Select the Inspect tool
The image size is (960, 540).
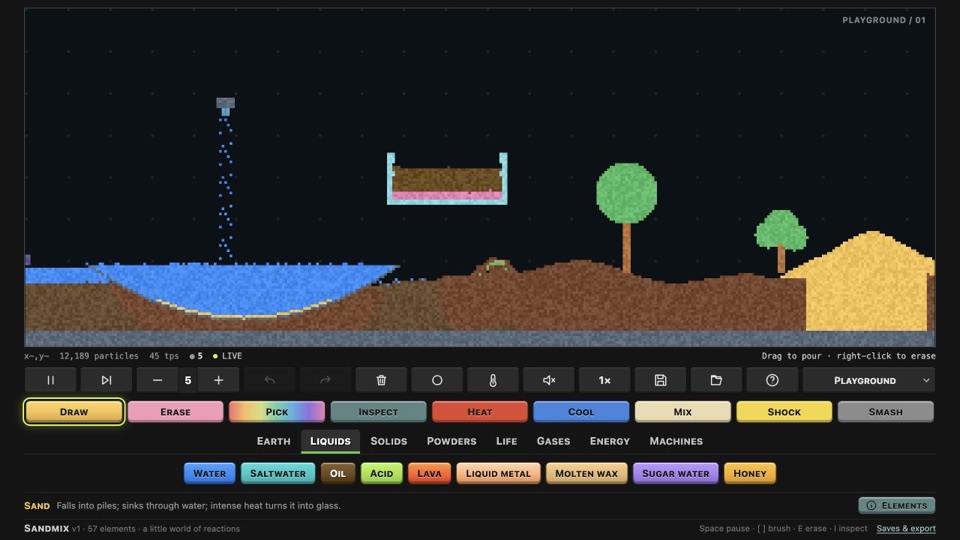pyautogui.click(x=378, y=411)
